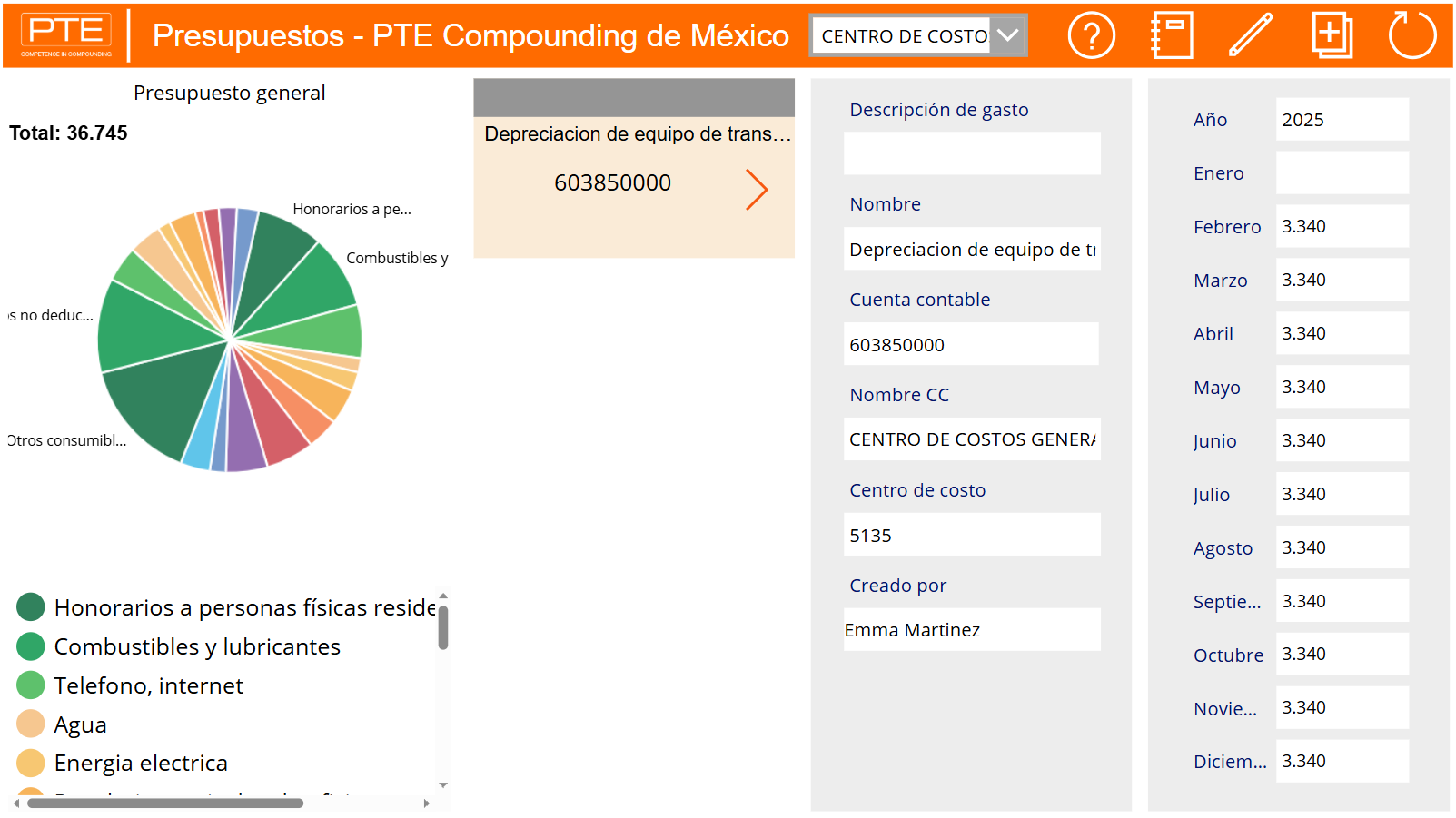Click the legend scroll down arrow

click(443, 785)
